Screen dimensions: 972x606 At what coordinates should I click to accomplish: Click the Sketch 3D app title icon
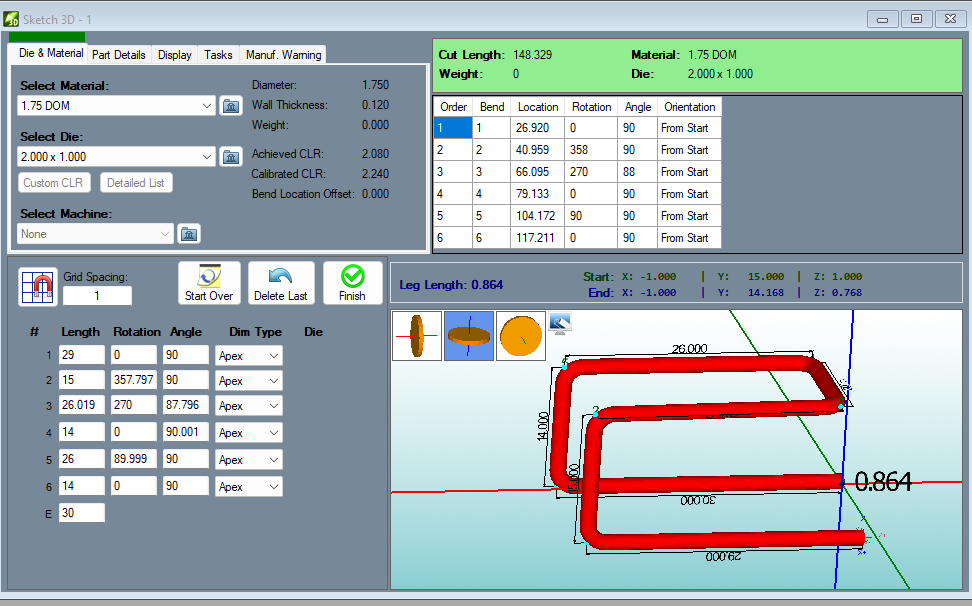(x=11, y=19)
